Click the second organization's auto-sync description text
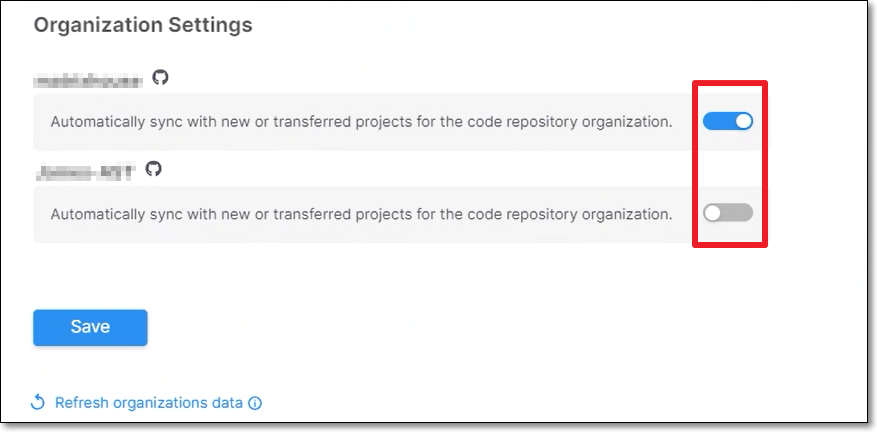Viewport: 877px width, 432px height. (x=361, y=214)
